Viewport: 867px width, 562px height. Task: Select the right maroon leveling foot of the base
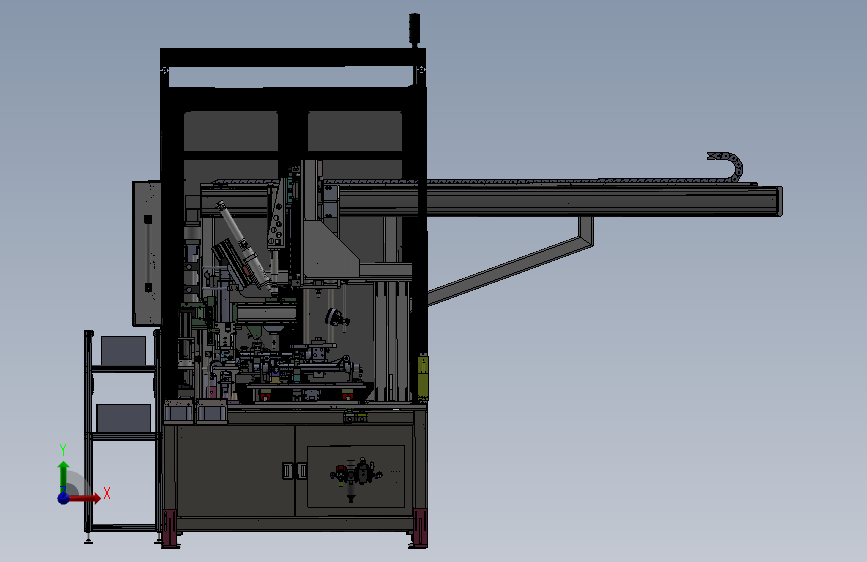coord(420,528)
